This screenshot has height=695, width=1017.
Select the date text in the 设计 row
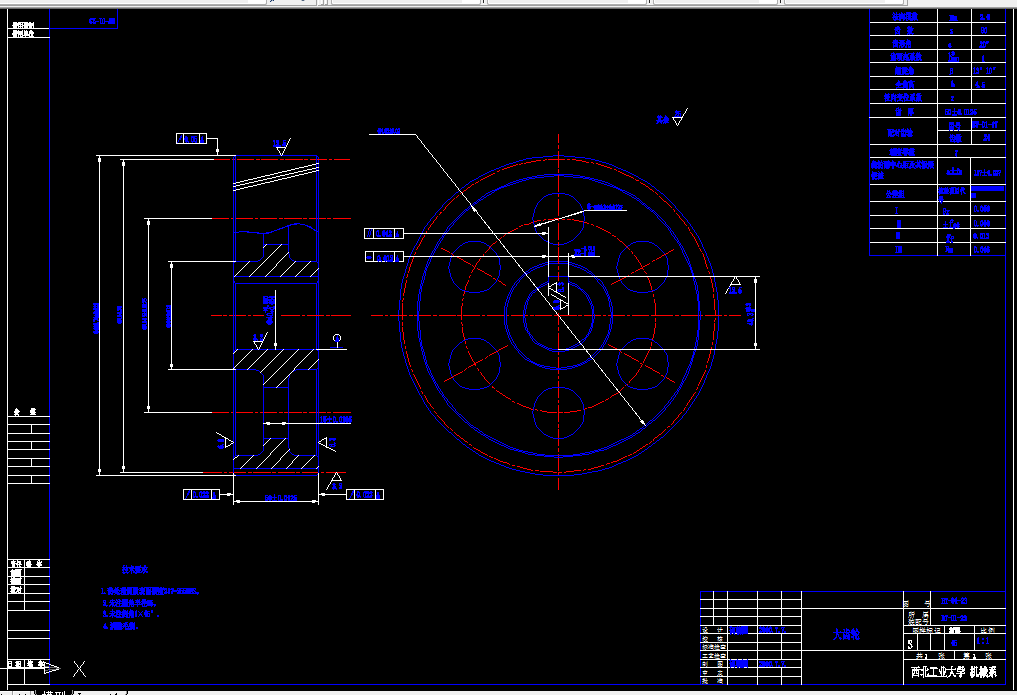coord(772,630)
